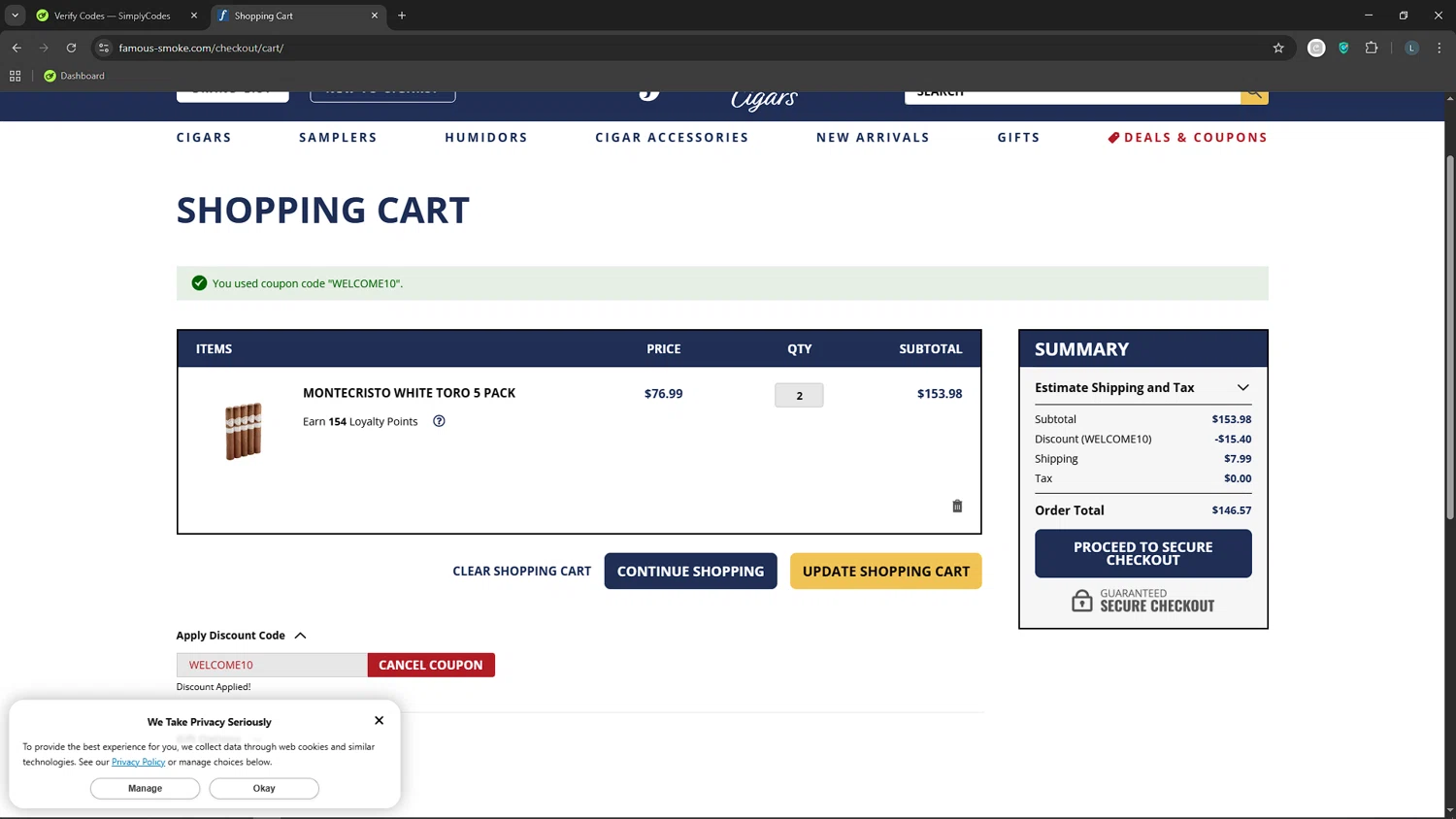Open the browser extensions puzzle icon
This screenshot has width=1456, height=819.
click(x=1372, y=48)
